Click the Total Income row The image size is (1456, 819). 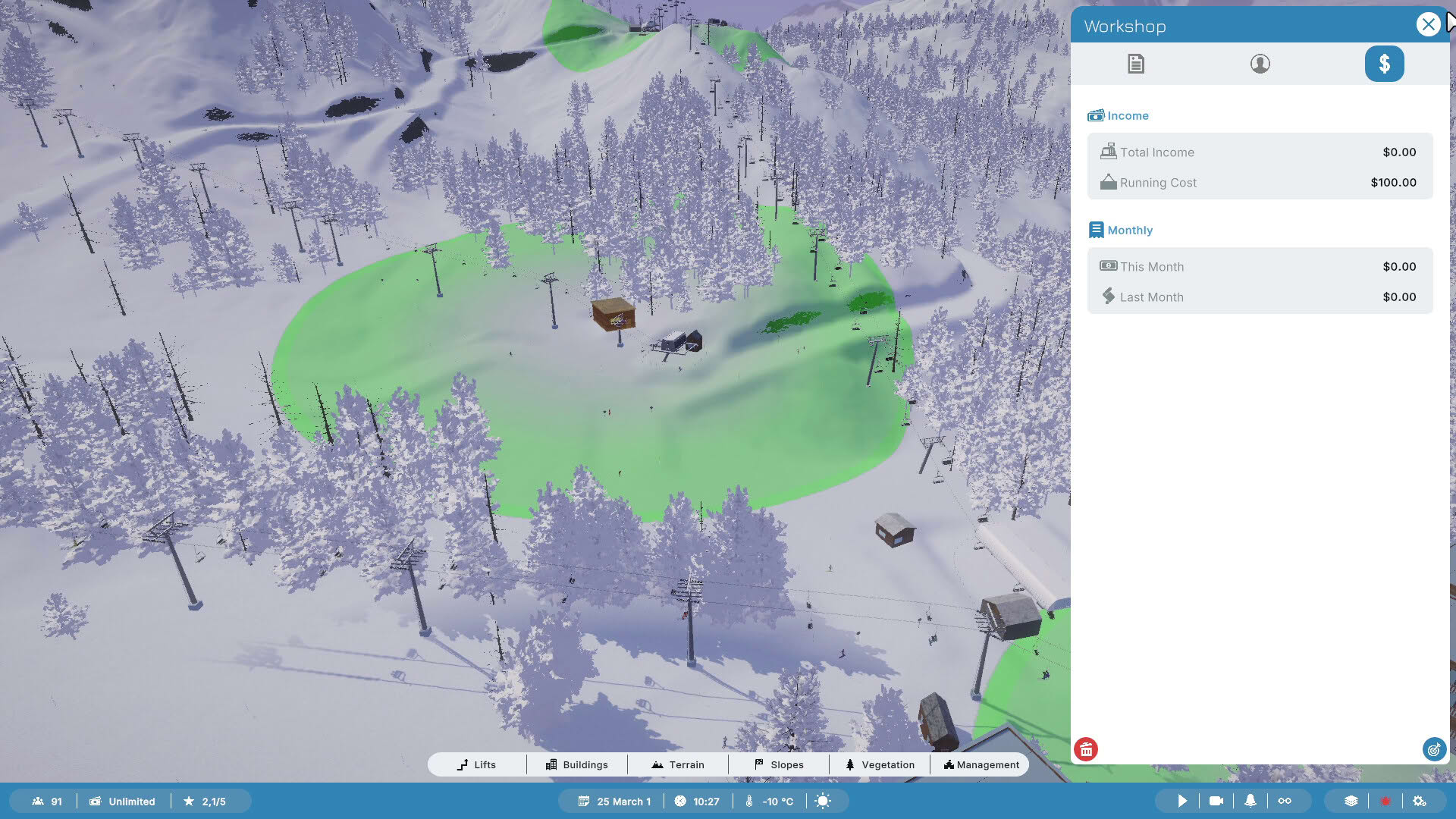coord(1260,152)
